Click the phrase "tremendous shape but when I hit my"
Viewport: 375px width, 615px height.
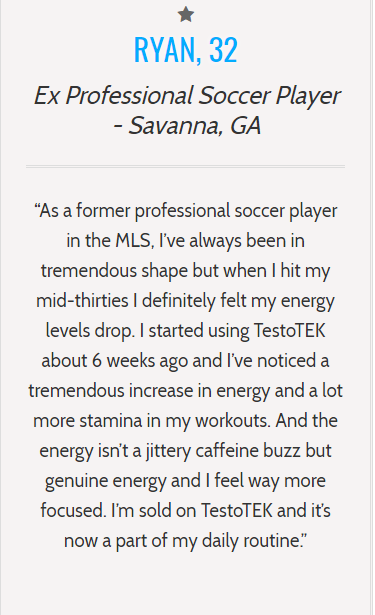point(186,271)
